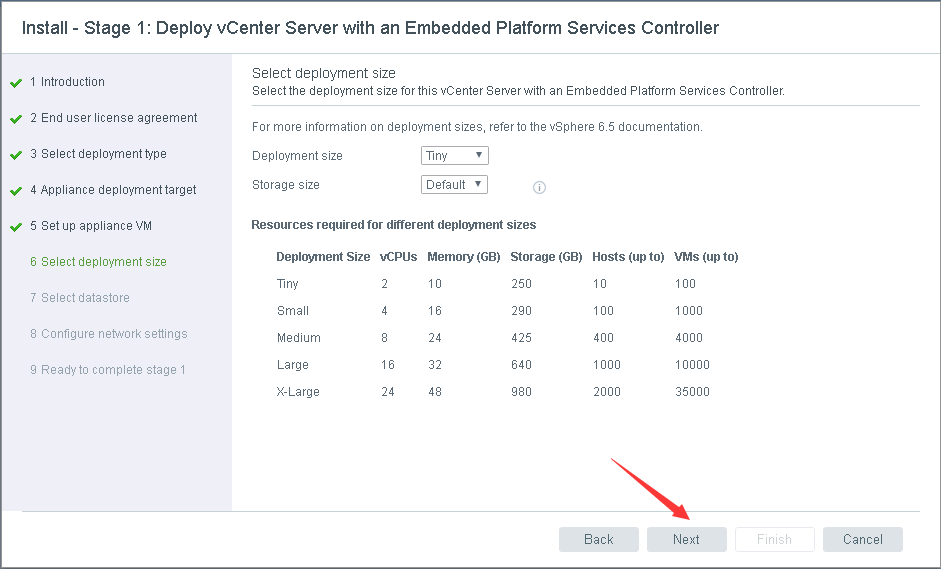The height and width of the screenshot is (569, 941).
Task: Click checkmark beside Select deployment type
Action: 16,155
